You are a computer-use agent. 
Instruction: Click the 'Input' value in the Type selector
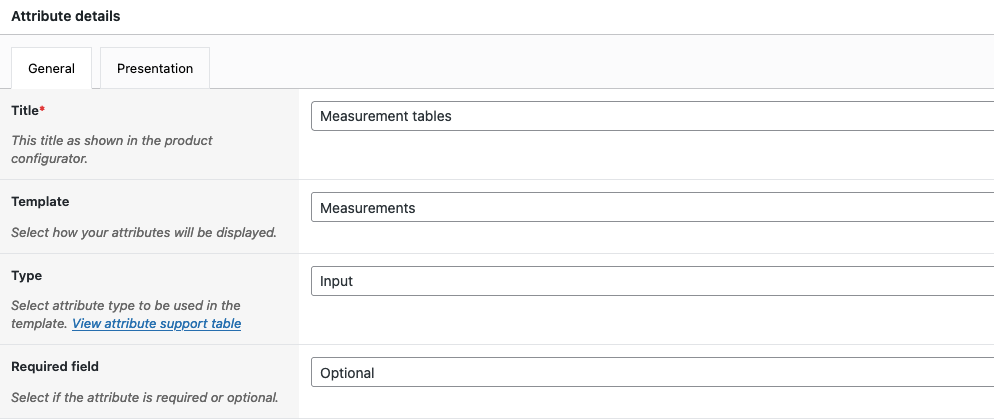(336, 281)
